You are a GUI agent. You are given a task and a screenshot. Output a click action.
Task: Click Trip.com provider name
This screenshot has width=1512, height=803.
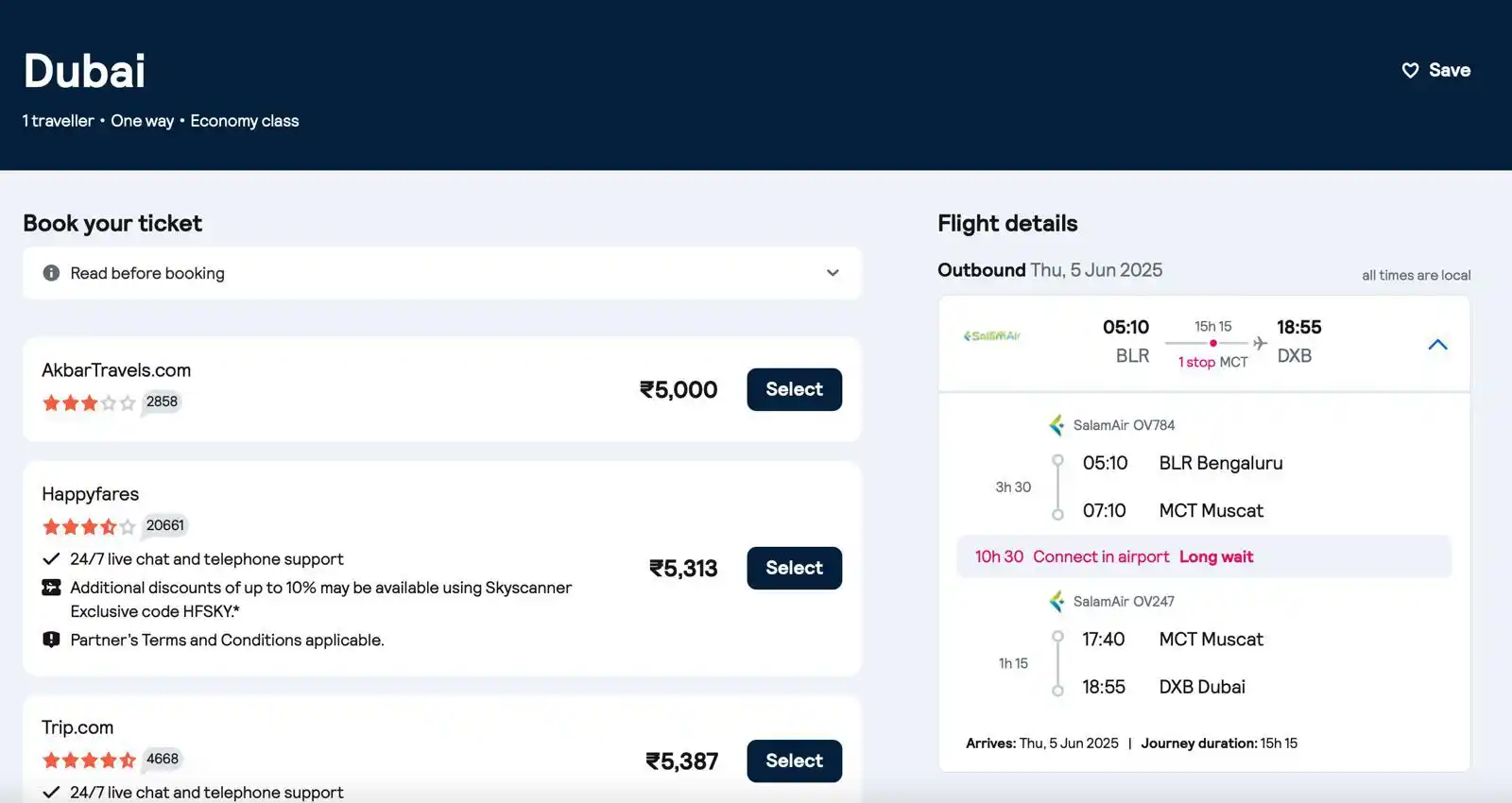click(x=77, y=727)
